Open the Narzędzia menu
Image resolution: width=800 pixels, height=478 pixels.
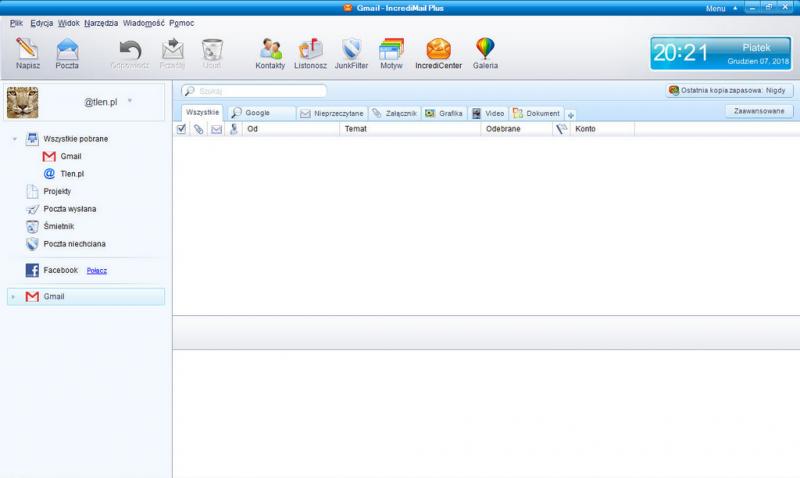100,21
